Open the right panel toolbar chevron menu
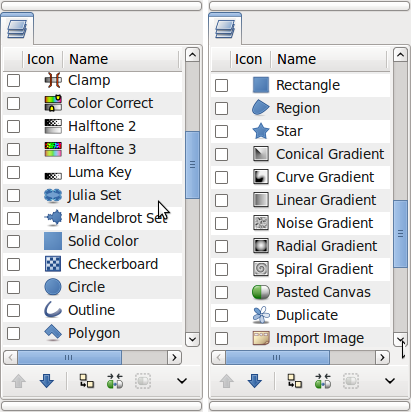Image resolution: width=412 pixels, height=412 pixels. 390,381
